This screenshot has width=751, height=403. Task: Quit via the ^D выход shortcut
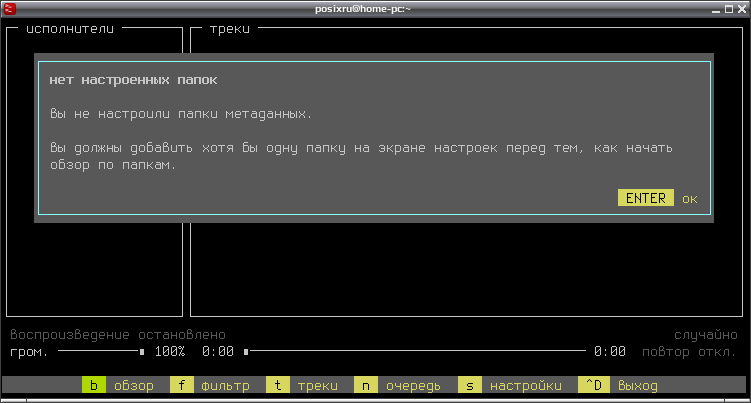click(618, 385)
